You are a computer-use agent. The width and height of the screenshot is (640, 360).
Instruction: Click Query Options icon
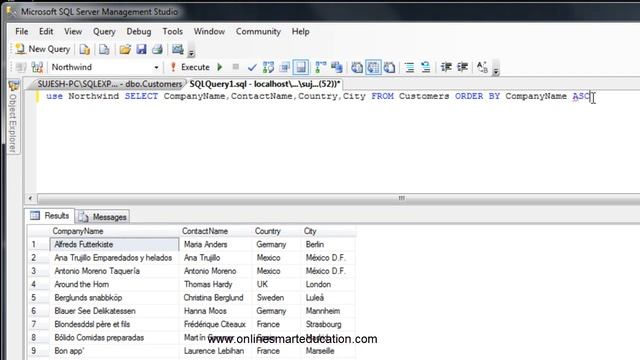click(x=284, y=67)
